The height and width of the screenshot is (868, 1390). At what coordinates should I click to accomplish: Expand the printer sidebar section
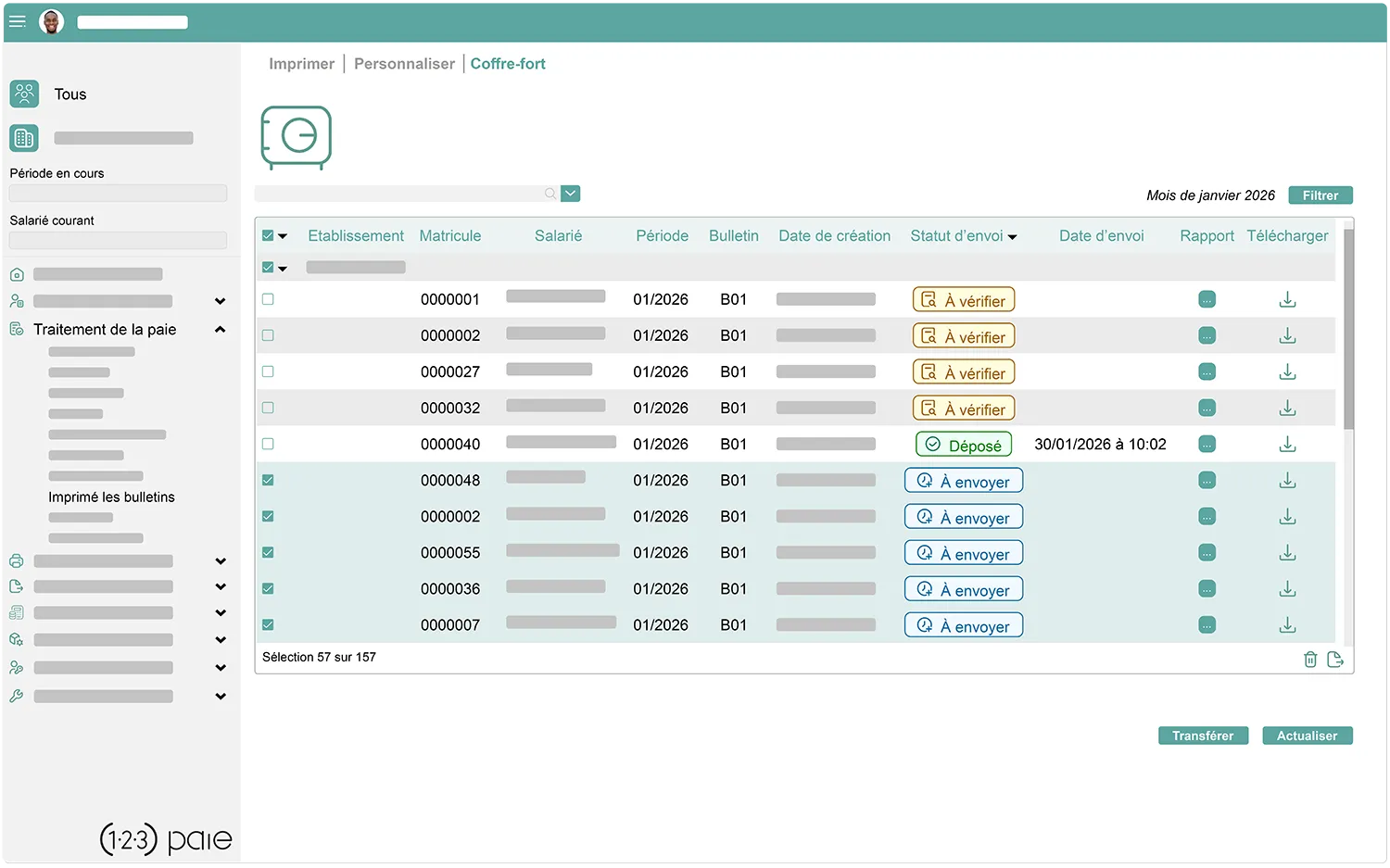(x=220, y=561)
